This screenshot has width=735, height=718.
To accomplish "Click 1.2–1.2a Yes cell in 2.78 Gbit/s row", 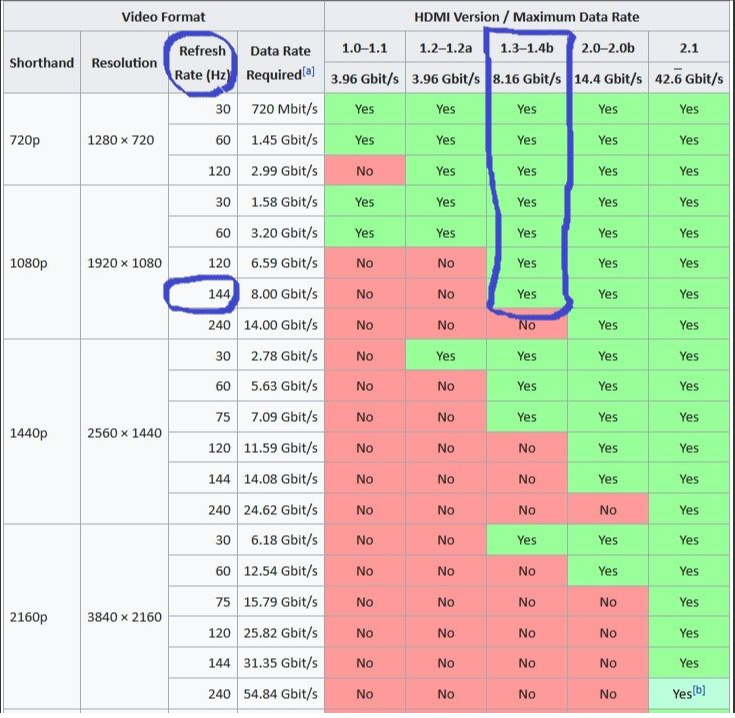I will 446,356.
